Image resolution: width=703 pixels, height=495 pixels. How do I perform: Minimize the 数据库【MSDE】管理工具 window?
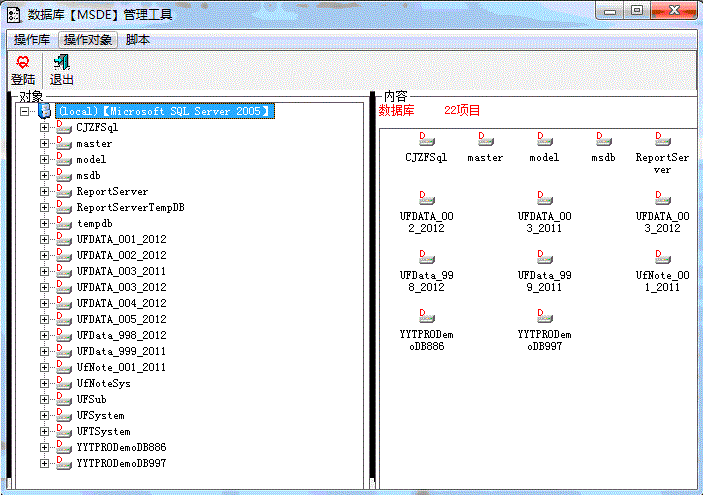coord(610,10)
